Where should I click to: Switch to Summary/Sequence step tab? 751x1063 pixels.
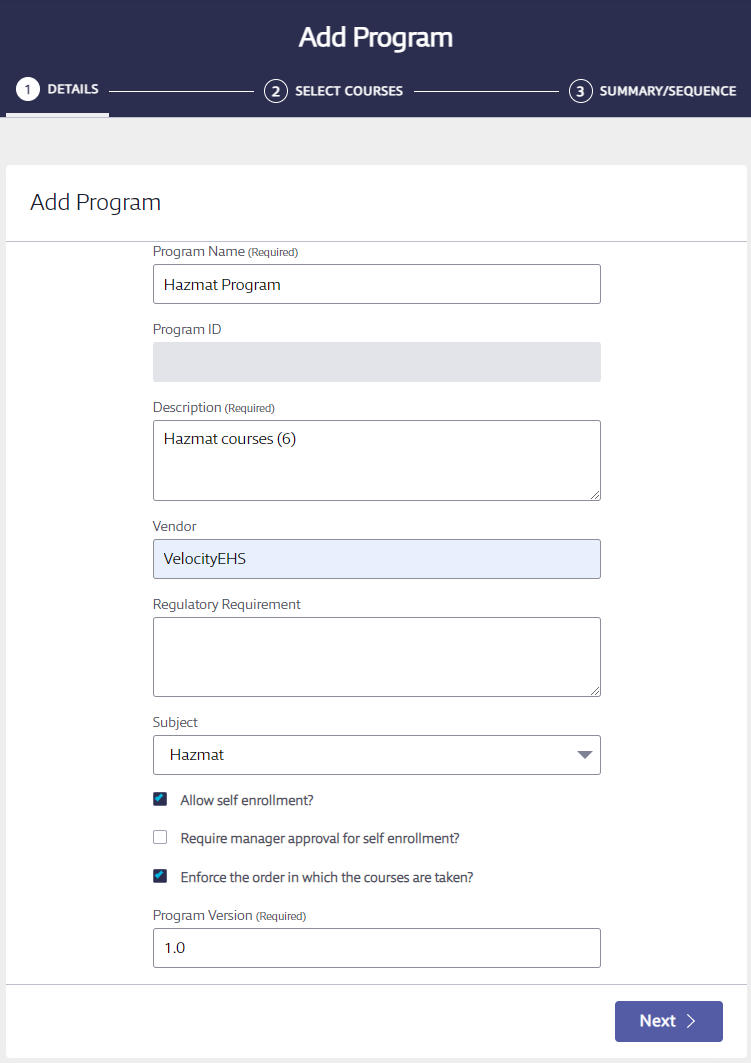[653, 91]
